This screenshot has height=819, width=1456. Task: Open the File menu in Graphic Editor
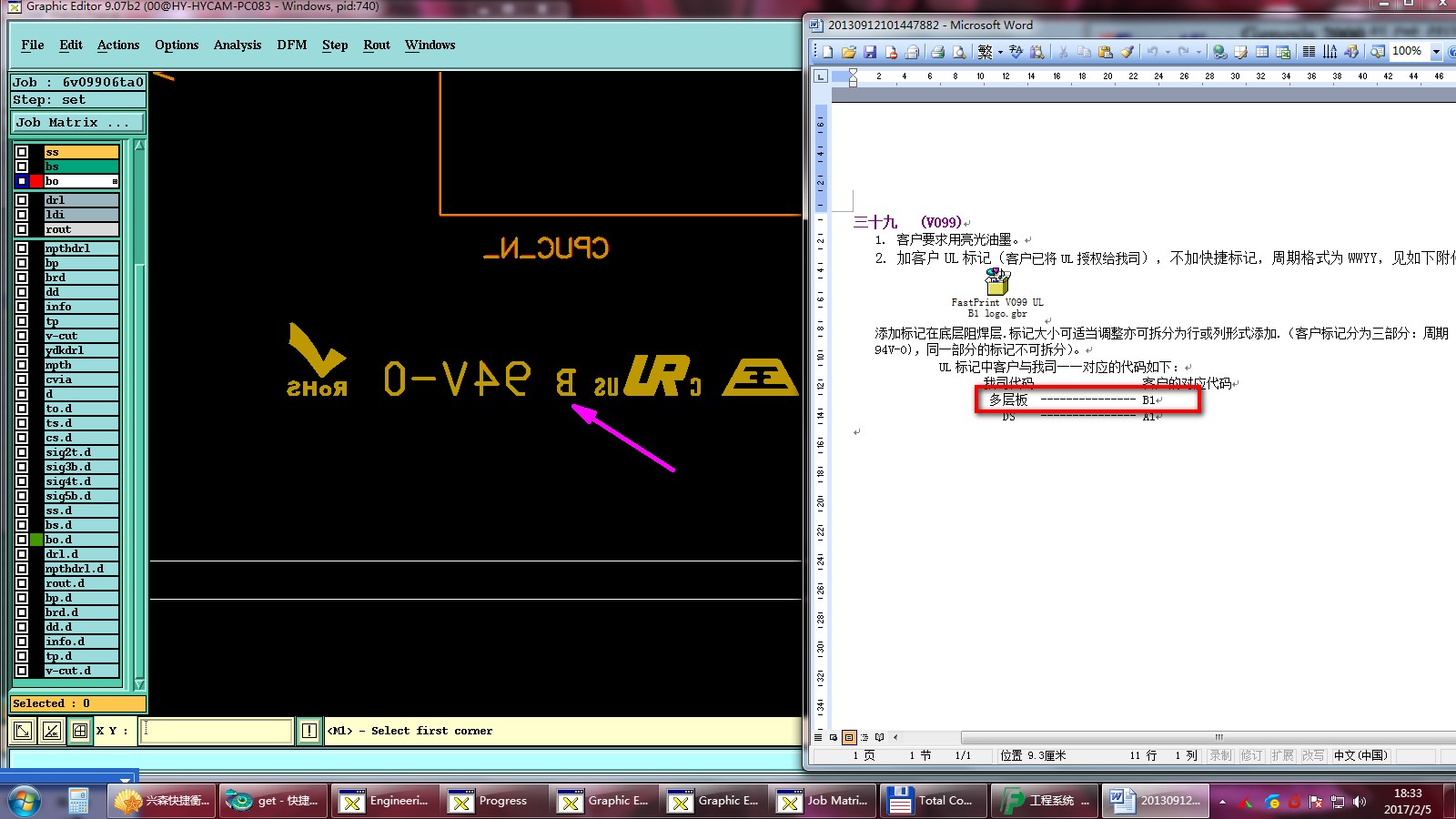pos(33,45)
